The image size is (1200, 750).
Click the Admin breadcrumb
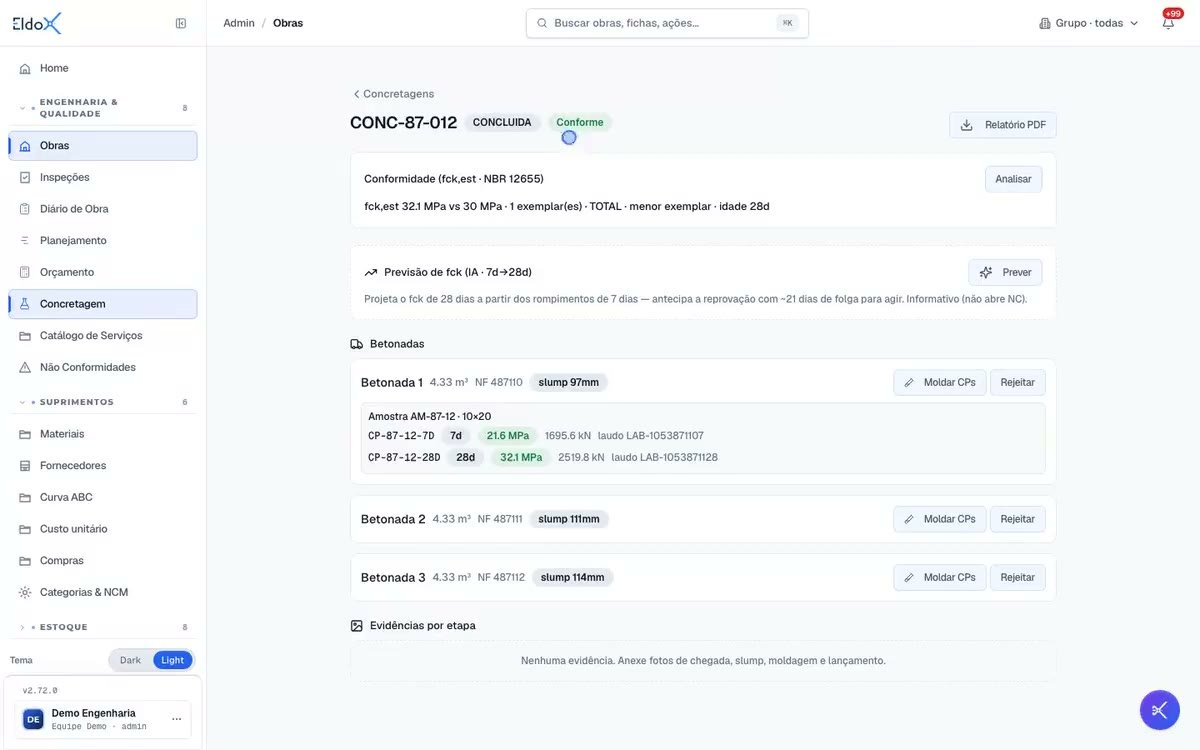[x=239, y=23]
